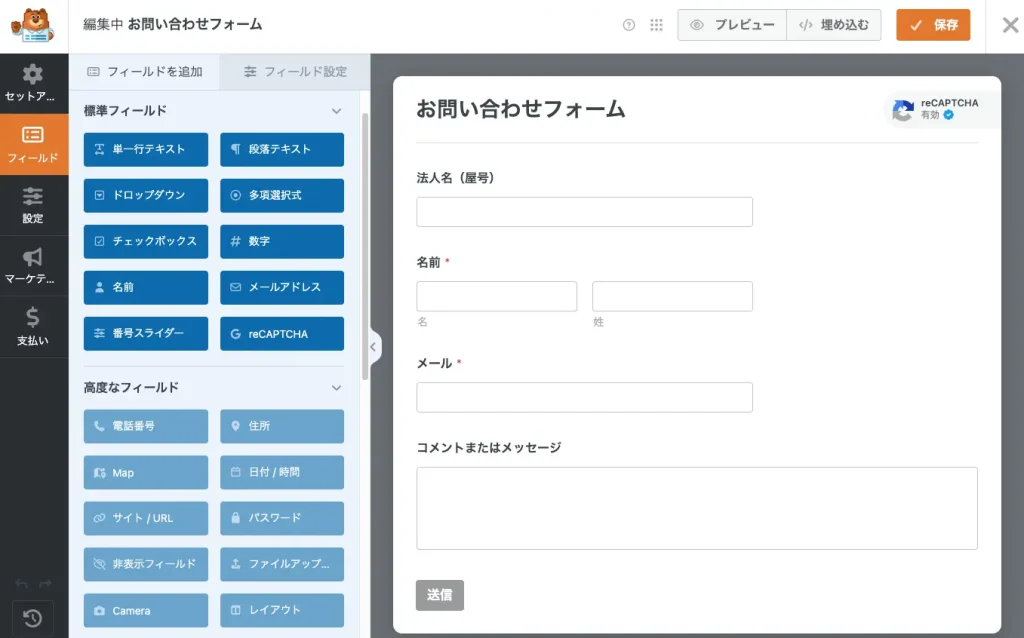
Task: Add a 名前 field from the field list
Action: 146,287
